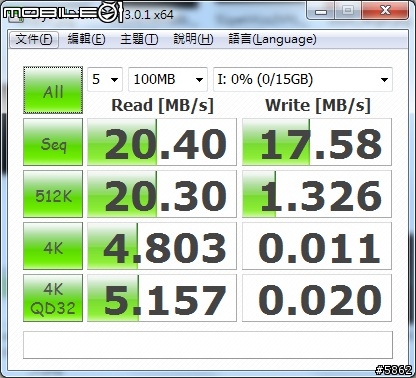The image size is (416, 378).
Task: Start the 512K test
Action: [x=53, y=194]
